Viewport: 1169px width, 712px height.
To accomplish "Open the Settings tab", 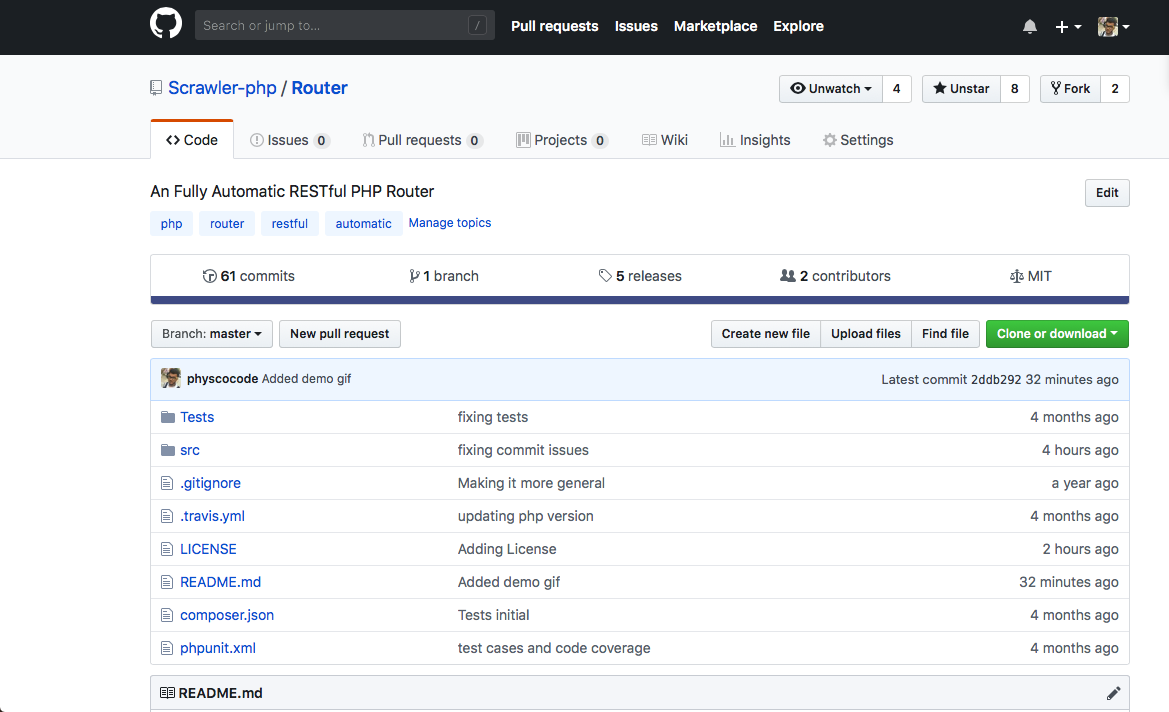I will click(x=857, y=140).
